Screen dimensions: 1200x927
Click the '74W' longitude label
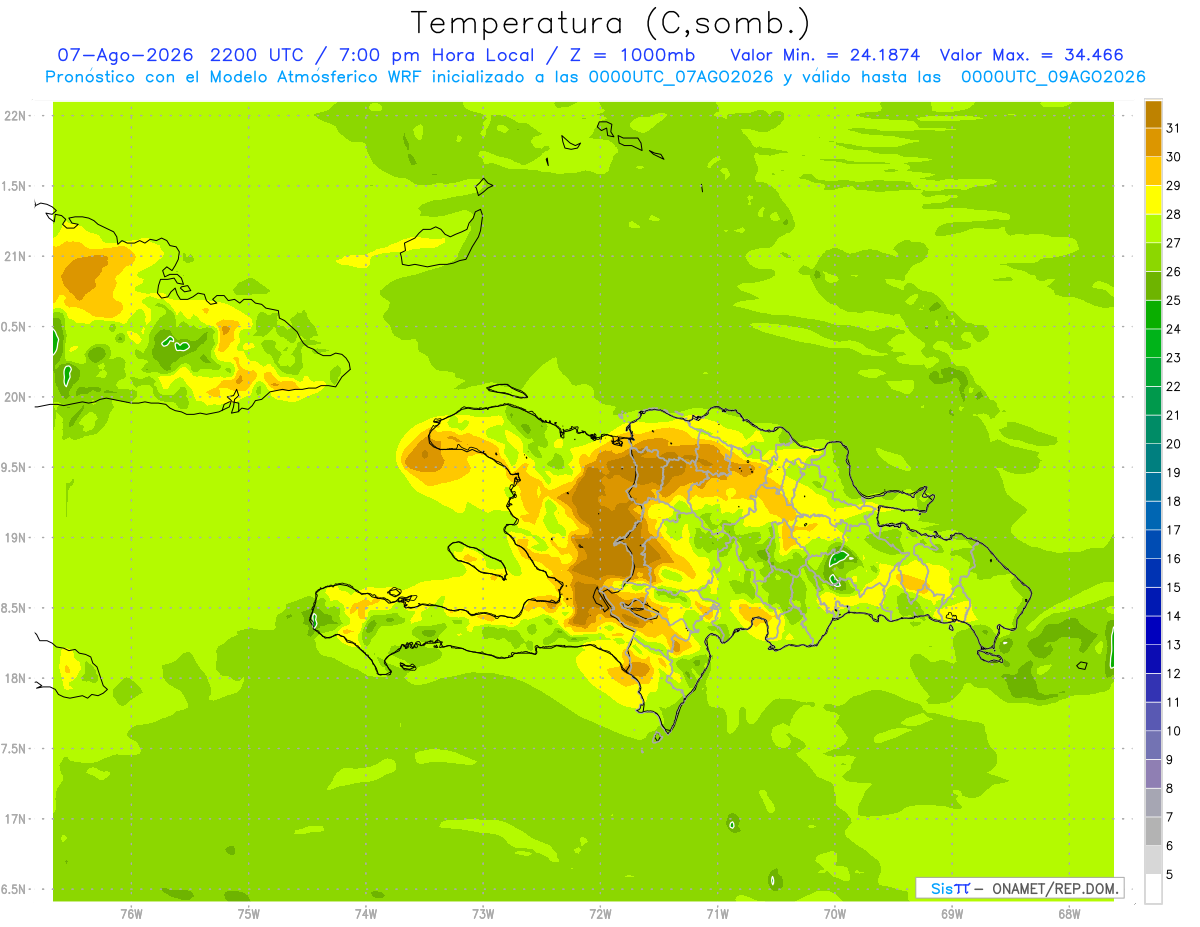366,914
